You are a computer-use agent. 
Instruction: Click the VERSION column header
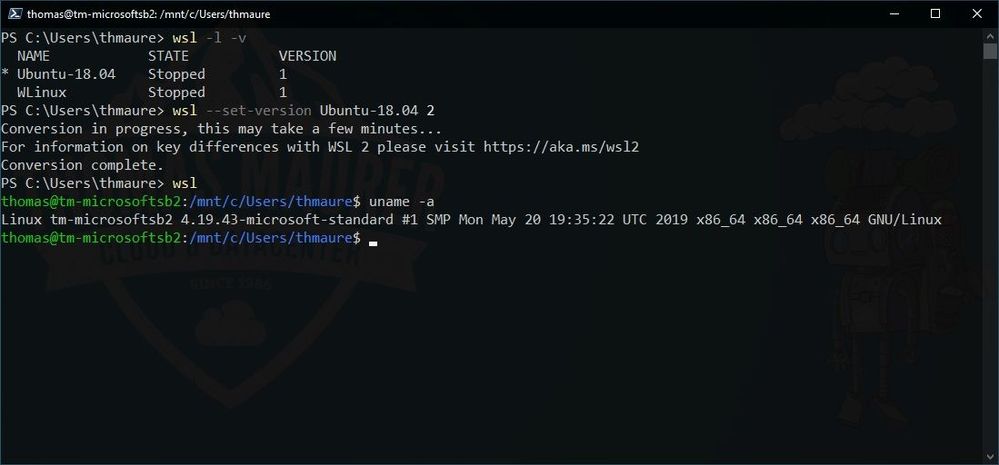tap(307, 56)
